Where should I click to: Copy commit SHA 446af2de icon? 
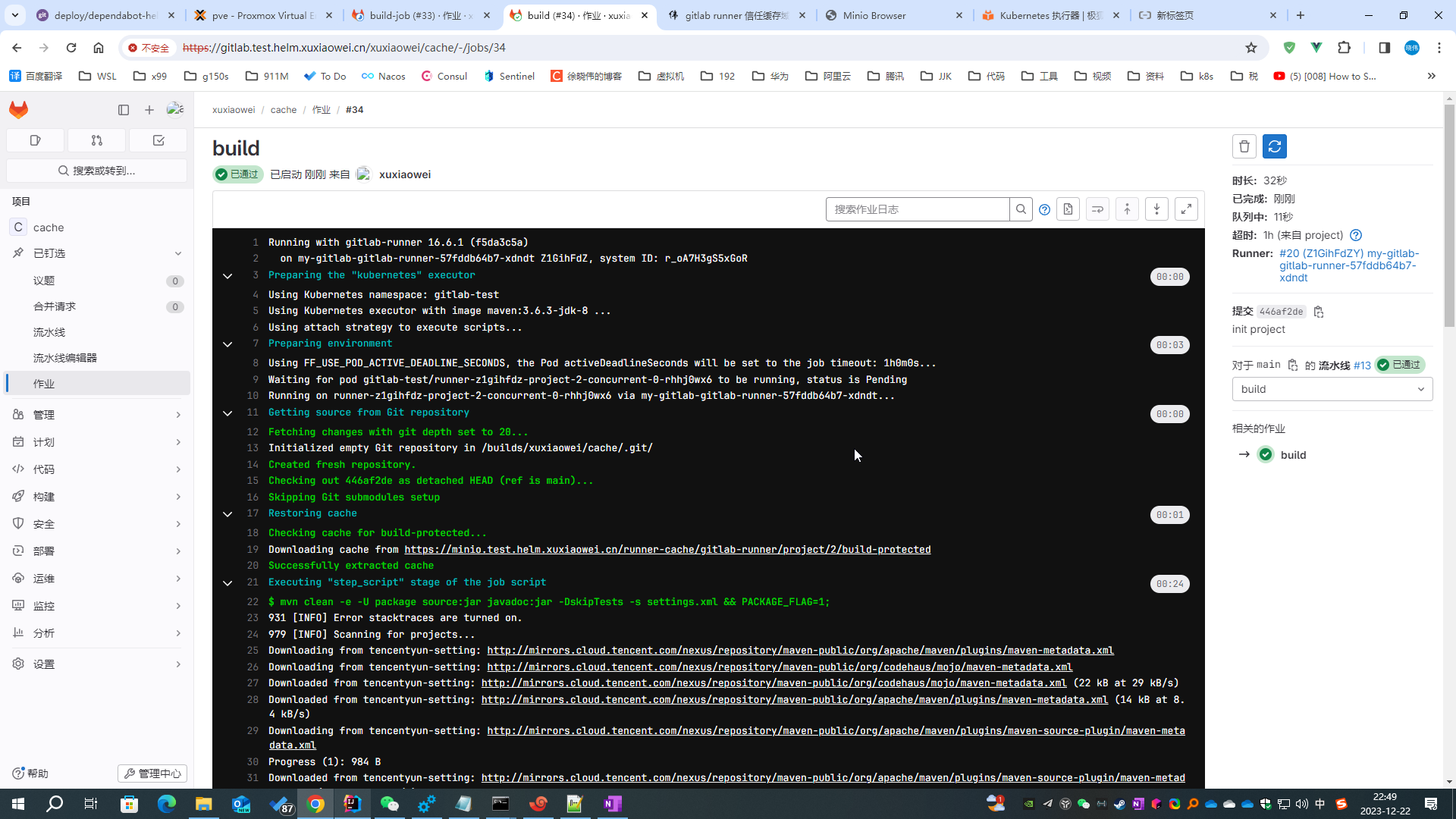click(1319, 312)
